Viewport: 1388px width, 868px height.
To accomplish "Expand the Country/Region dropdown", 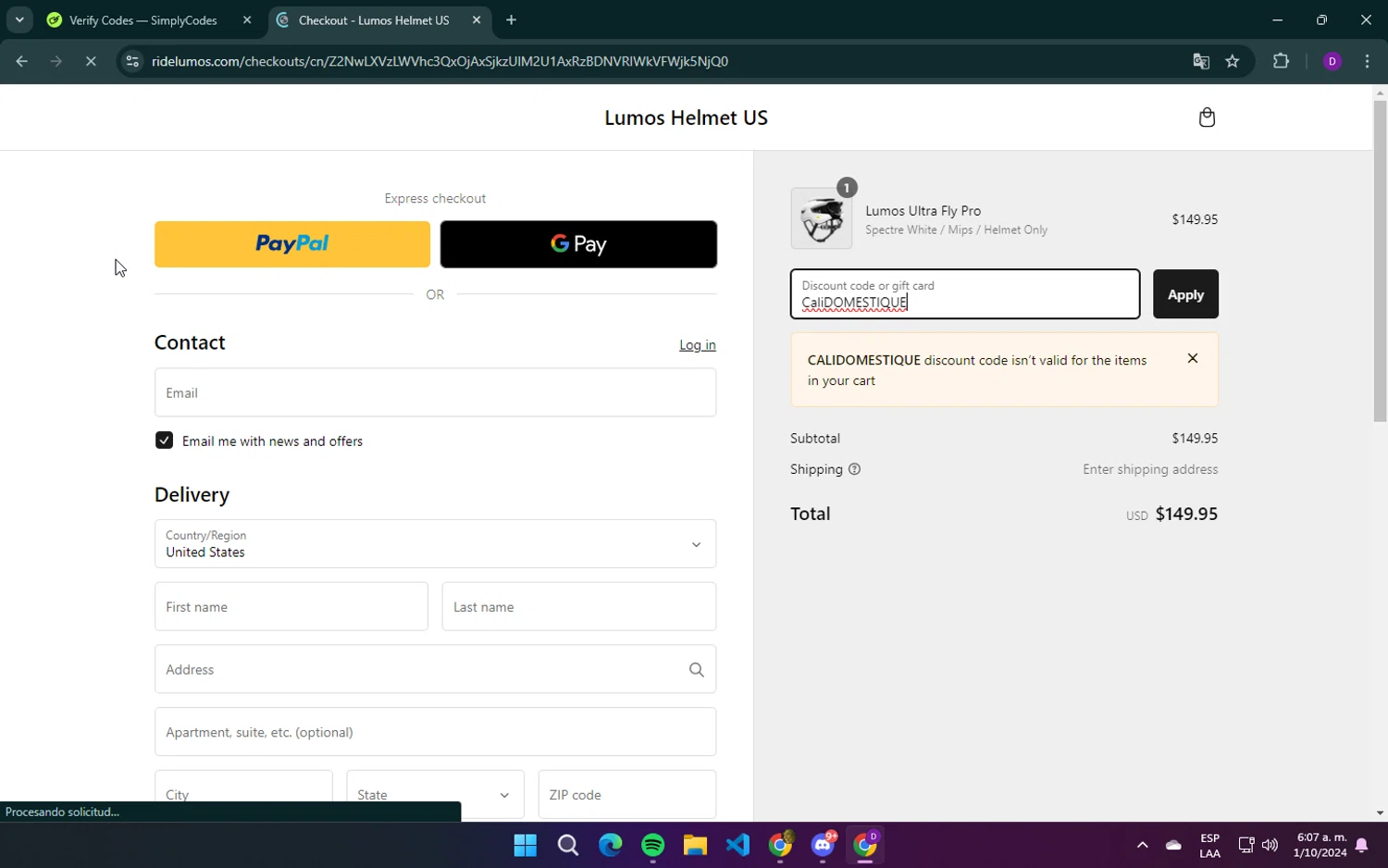I will tap(435, 543).
